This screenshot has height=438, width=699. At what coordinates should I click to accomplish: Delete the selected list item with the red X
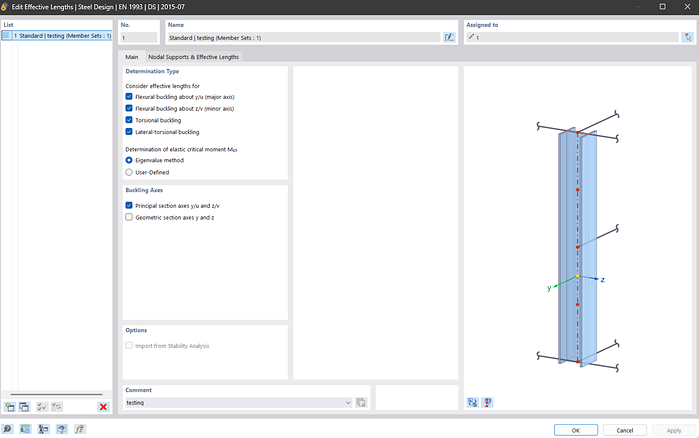103,407
